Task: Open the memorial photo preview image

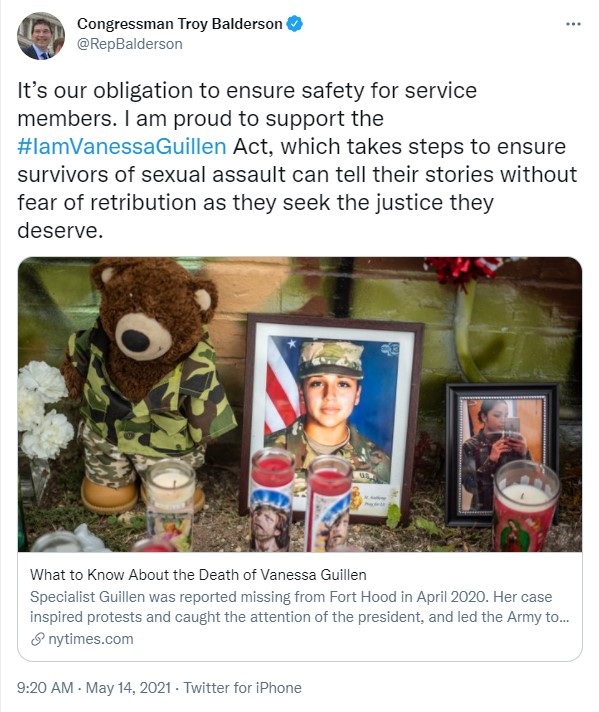Action: pyautogui.click(x=300, y=404)
